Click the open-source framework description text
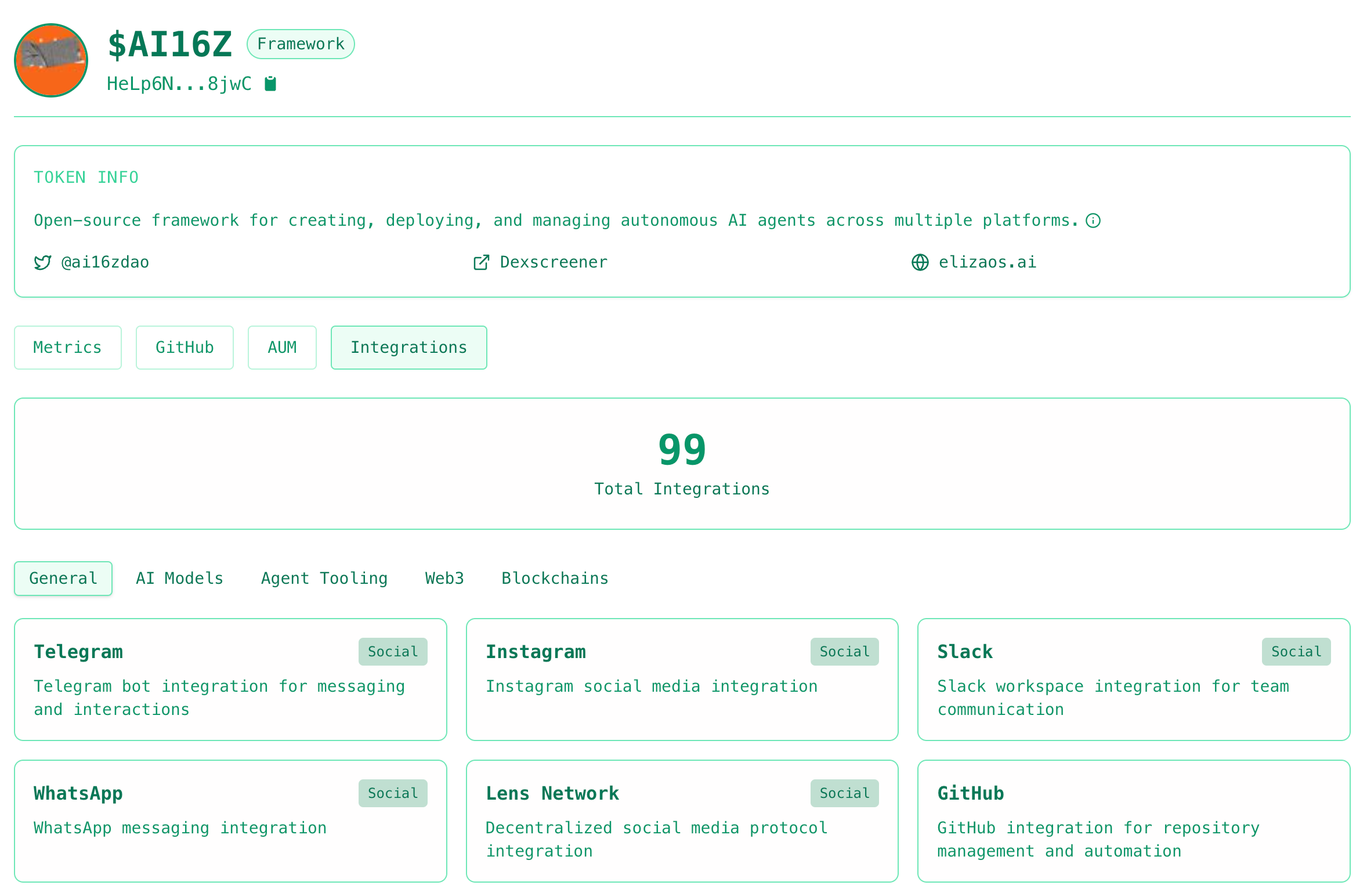This screenshot has height=896, width=1367. (556, 221)
